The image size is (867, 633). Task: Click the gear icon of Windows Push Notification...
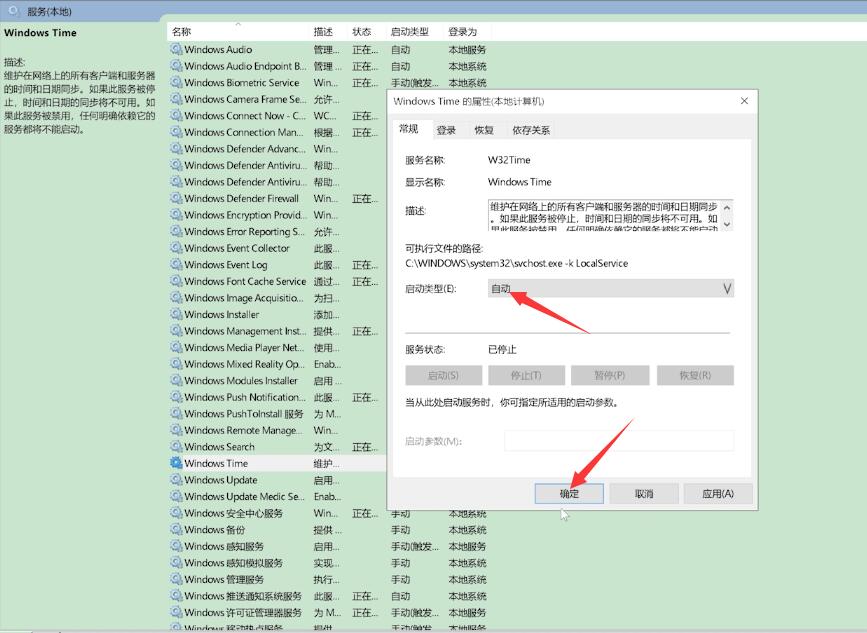[176, 397]
